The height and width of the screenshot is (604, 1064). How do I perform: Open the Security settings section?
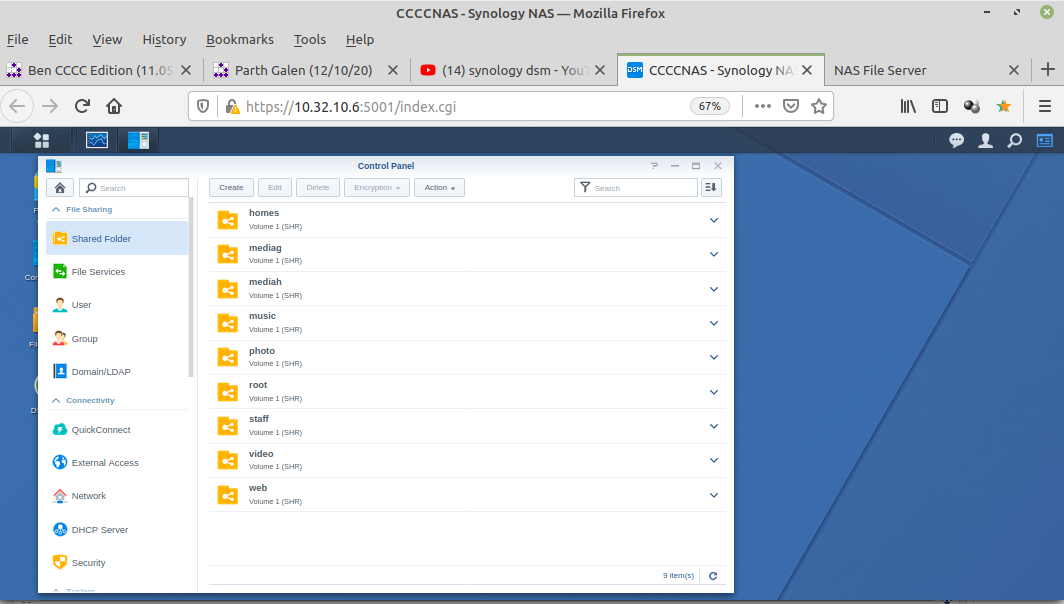tap(88, 563)
